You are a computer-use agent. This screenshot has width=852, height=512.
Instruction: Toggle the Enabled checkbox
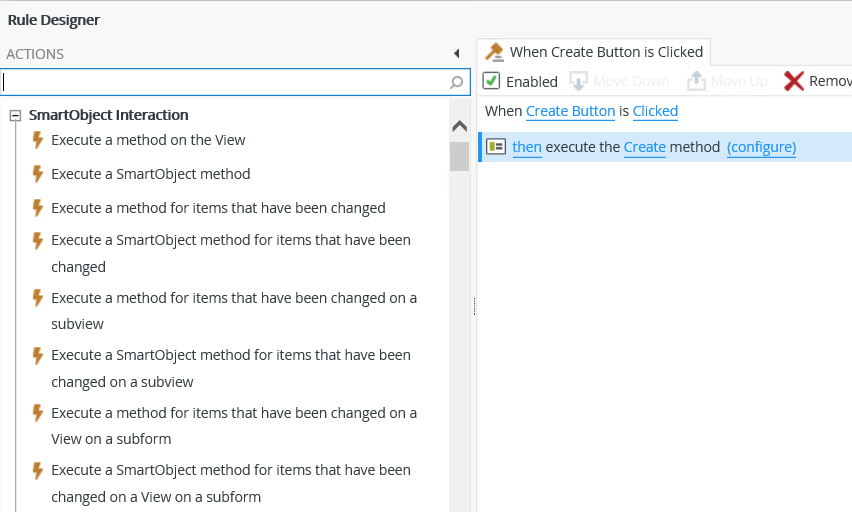(492, 81)
